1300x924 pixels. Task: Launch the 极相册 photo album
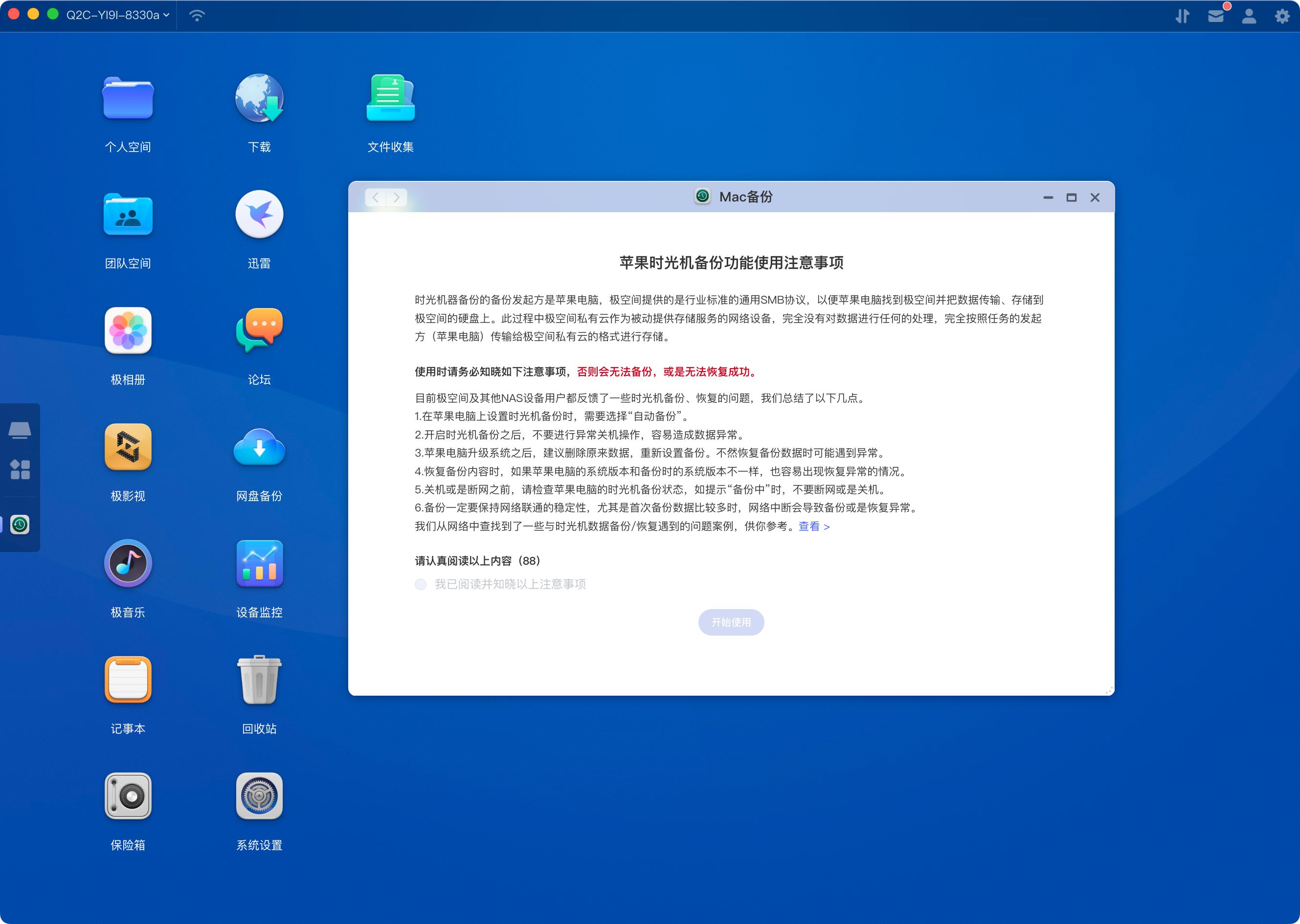click(x=128, y=331)
